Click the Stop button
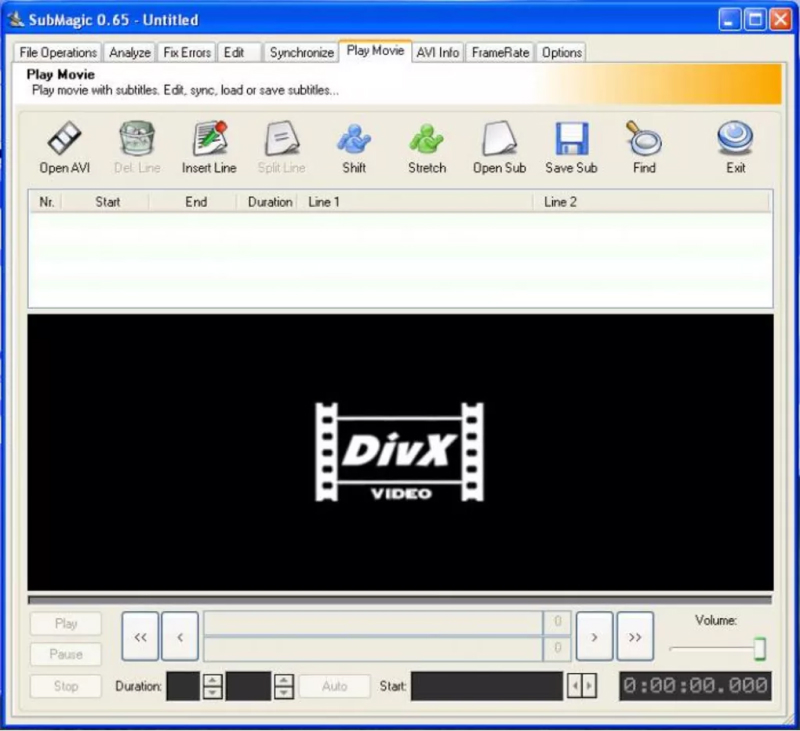The height and width of the screenshot is (731, 800). pyautogui.click(x=66, y=686)
